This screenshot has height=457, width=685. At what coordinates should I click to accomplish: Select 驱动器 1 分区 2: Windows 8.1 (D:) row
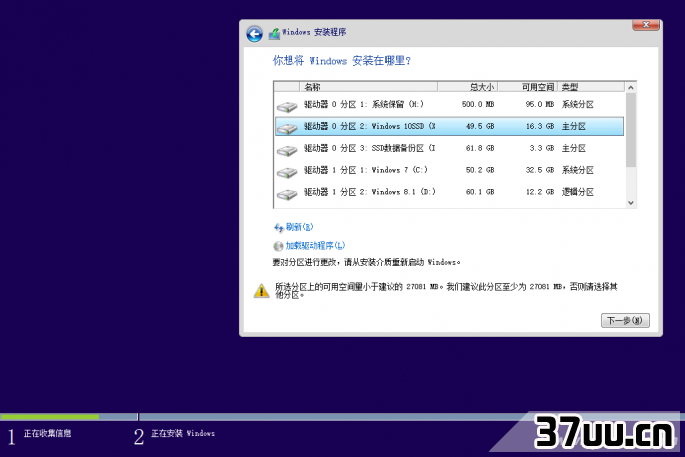click(449, 192)
